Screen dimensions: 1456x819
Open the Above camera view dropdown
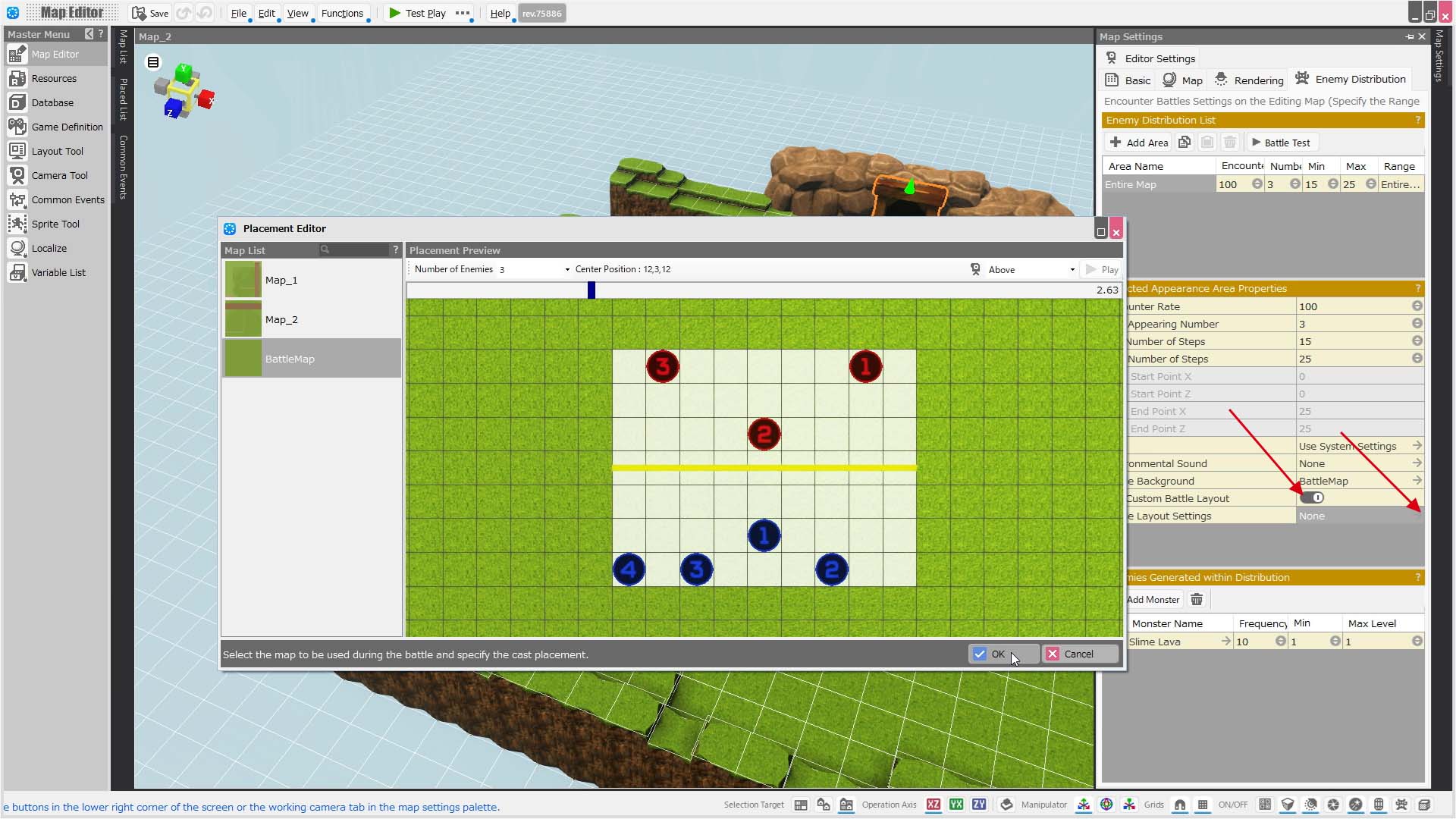1031,270
